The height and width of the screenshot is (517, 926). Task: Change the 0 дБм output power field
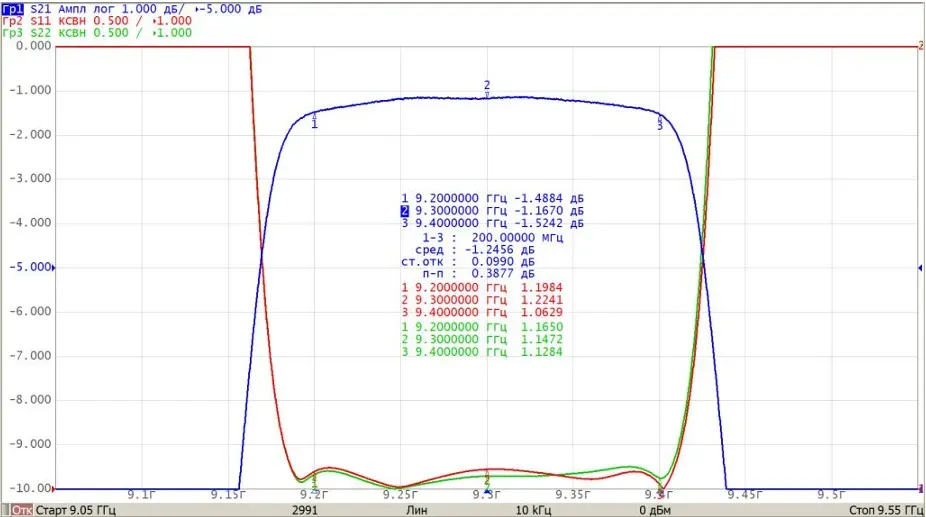(654, 510)
